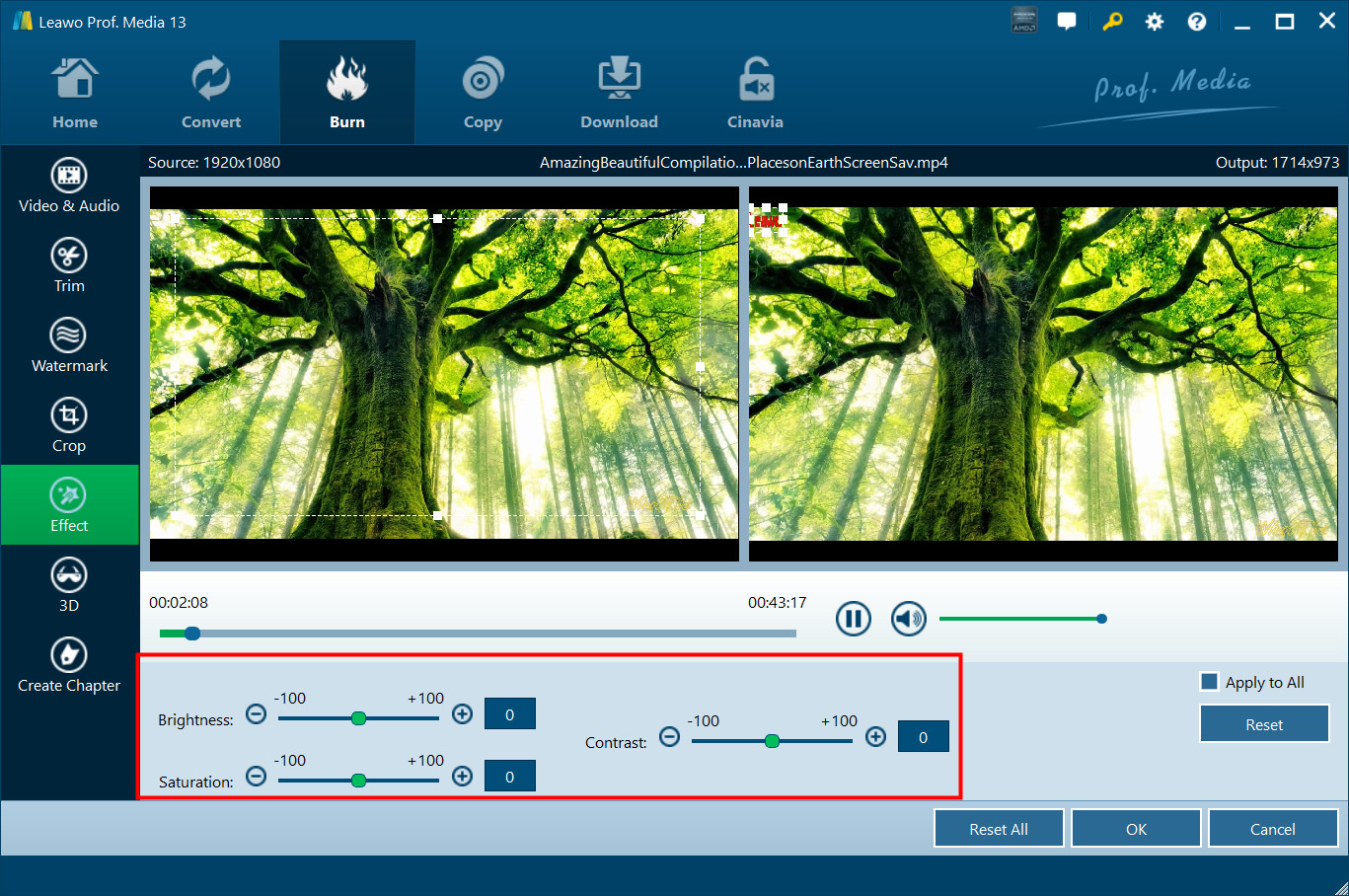
Task: Increase contrast with plus button
Action: point(875,737)
